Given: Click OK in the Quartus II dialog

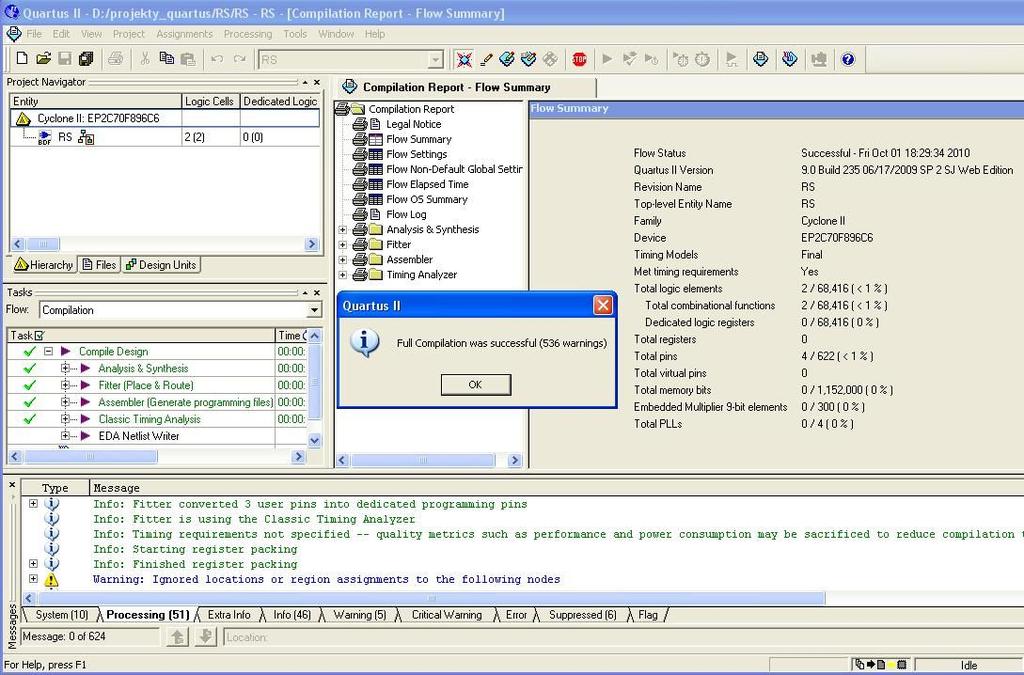Looking at the screenshot, I should (x=475, y=385).
